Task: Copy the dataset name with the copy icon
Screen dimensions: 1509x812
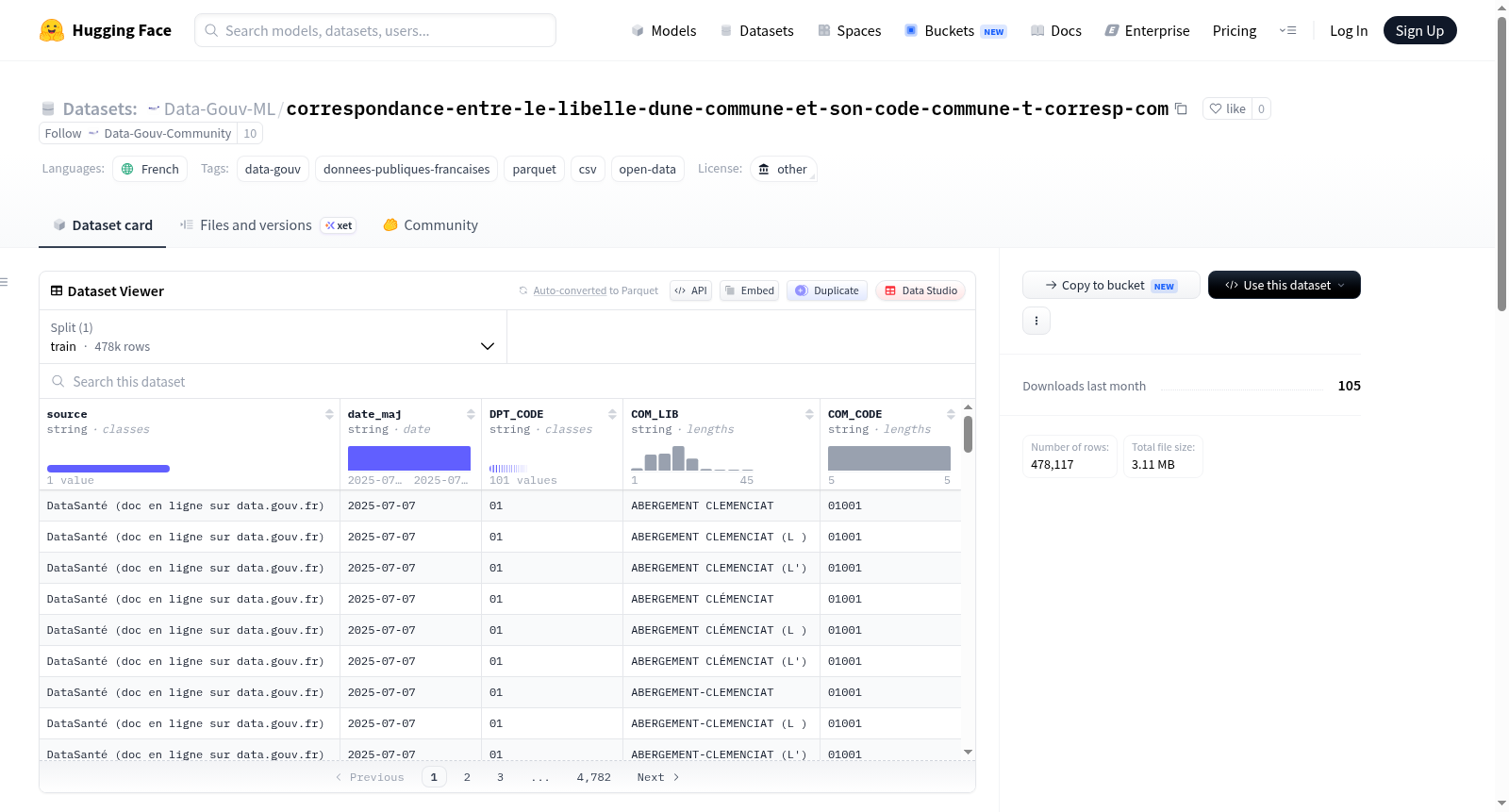Action: (x=1181, y=108)
